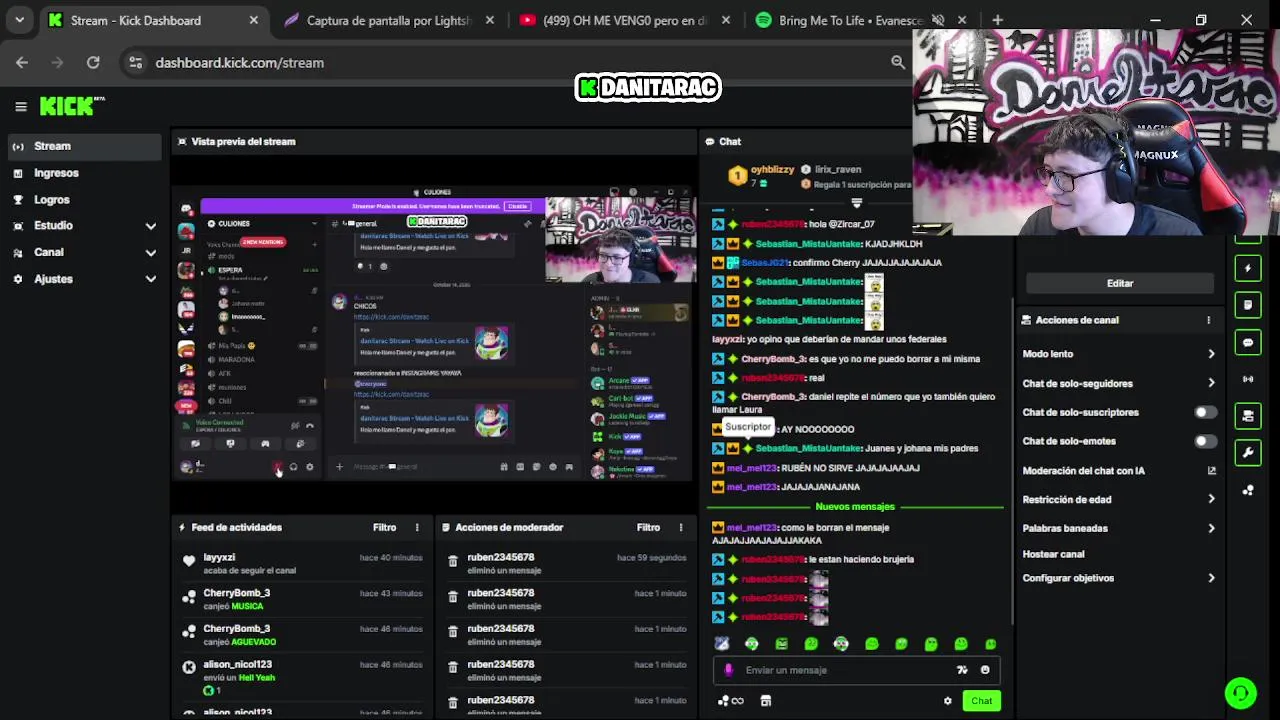Click the purple microphone icon in message box

click(x=728, y=670)
